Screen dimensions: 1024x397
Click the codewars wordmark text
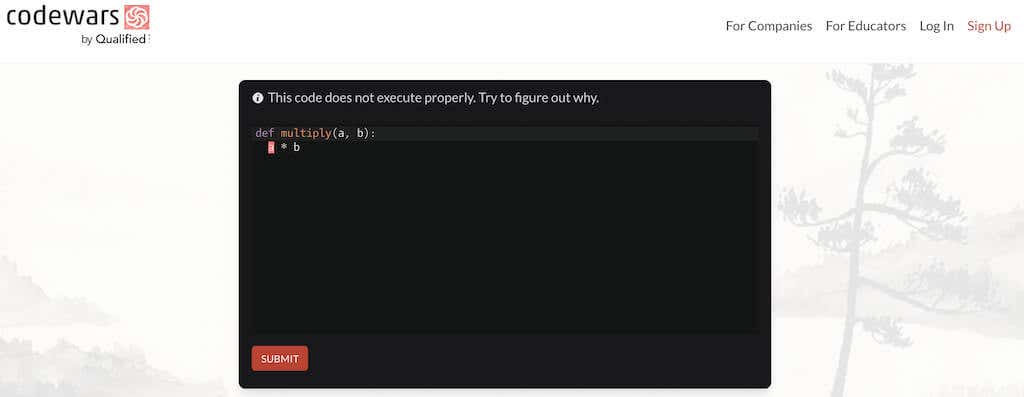(x=63, y=17)
